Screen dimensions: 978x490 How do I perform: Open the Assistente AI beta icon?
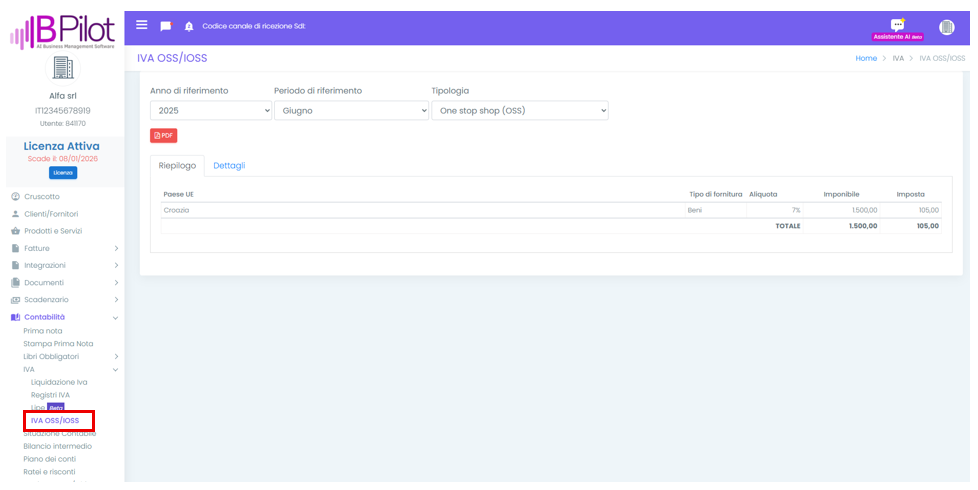point(898,29)
